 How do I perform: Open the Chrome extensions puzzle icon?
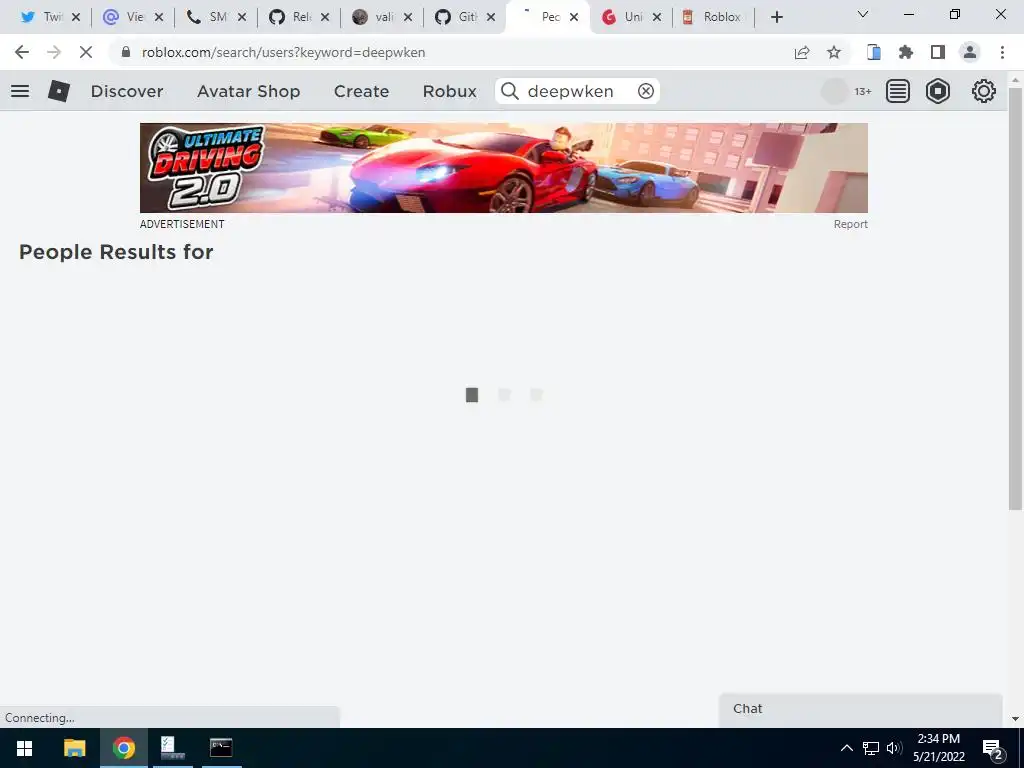pos(906,52)
